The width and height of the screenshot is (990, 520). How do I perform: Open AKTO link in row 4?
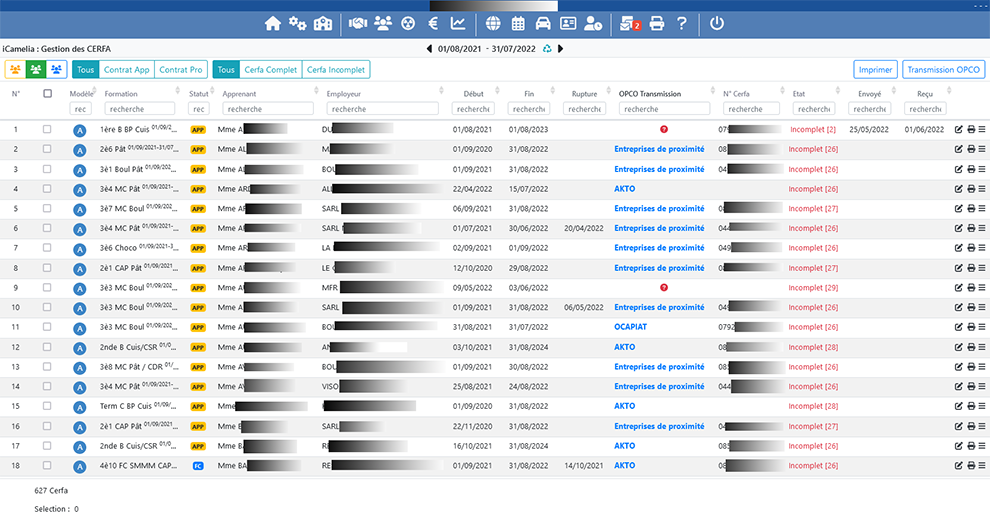[624, 189]
